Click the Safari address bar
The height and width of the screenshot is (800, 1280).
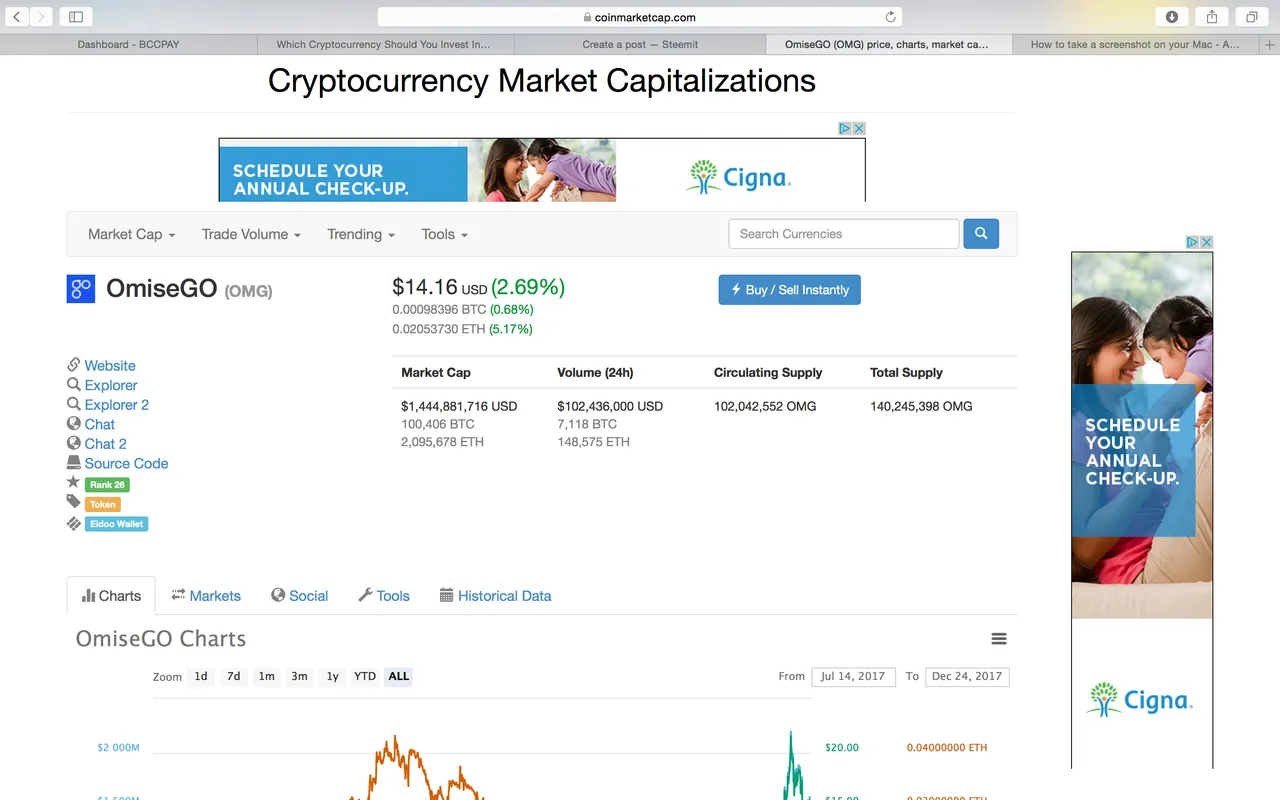click(640, 17)
